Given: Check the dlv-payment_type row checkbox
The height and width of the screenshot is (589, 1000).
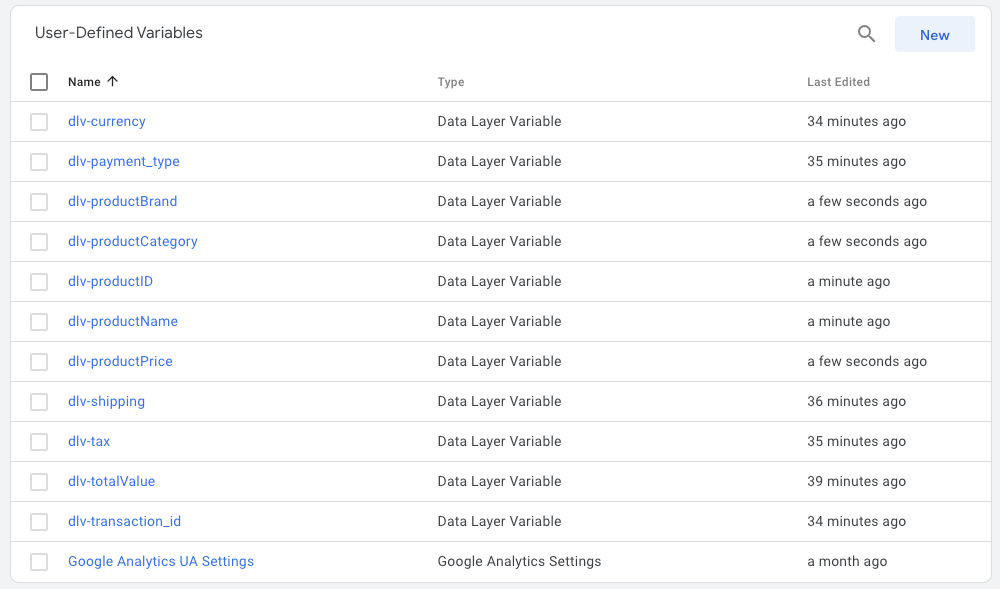Looking at the screenshot, I should 39,161.
